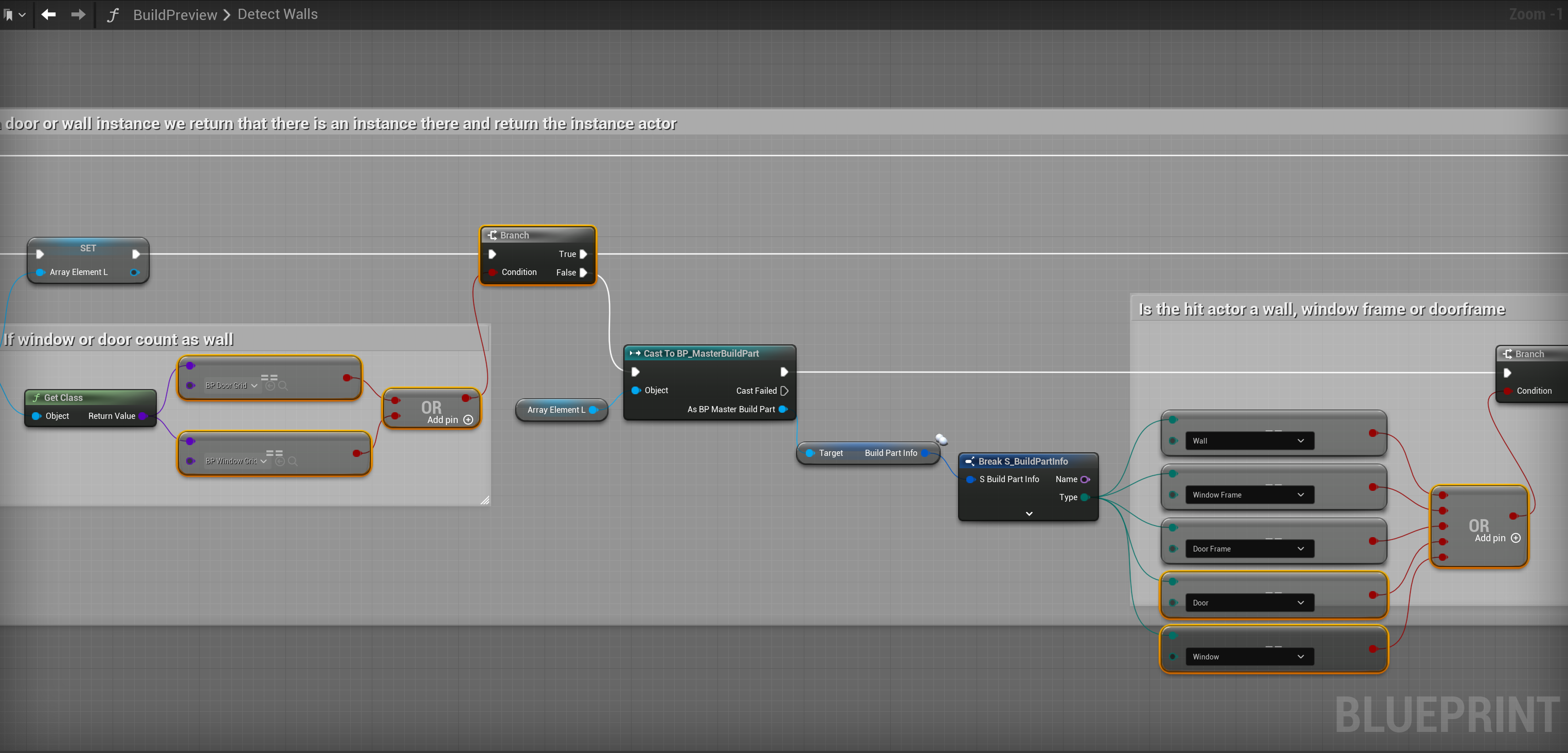
Task: Click Add pin plus on right OR node
Action: pyautogui.click(x=1516, y=538)
